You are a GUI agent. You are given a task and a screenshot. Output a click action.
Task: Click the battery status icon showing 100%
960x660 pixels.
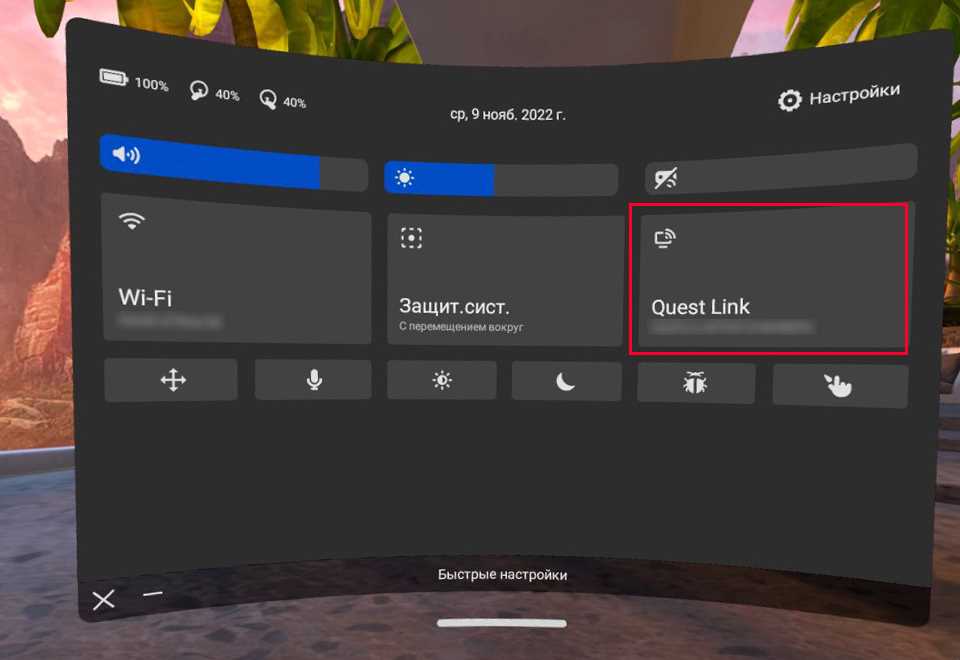pyautogui.click(x=113, y=78)
